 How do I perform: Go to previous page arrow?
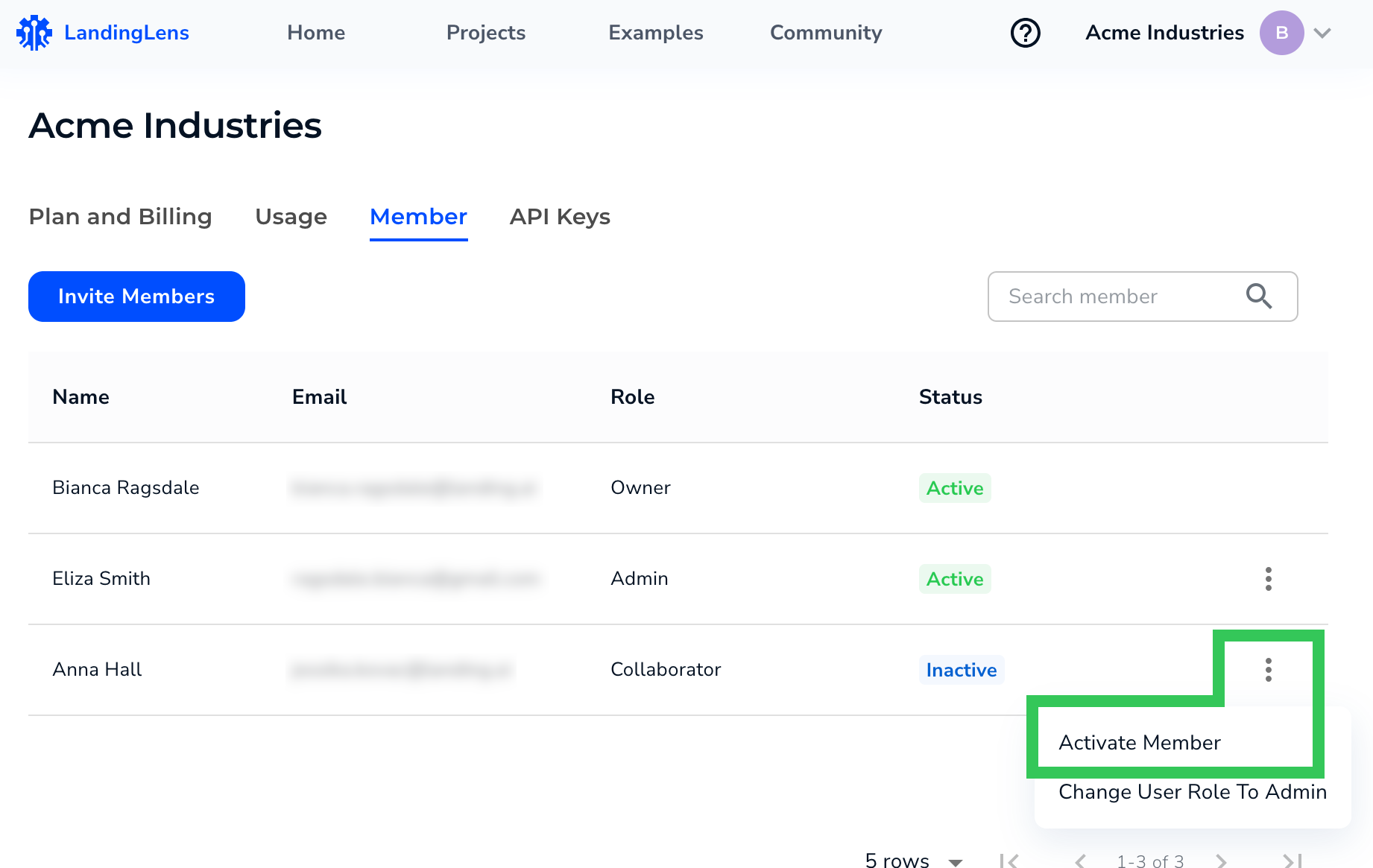tap(1080, 861)
